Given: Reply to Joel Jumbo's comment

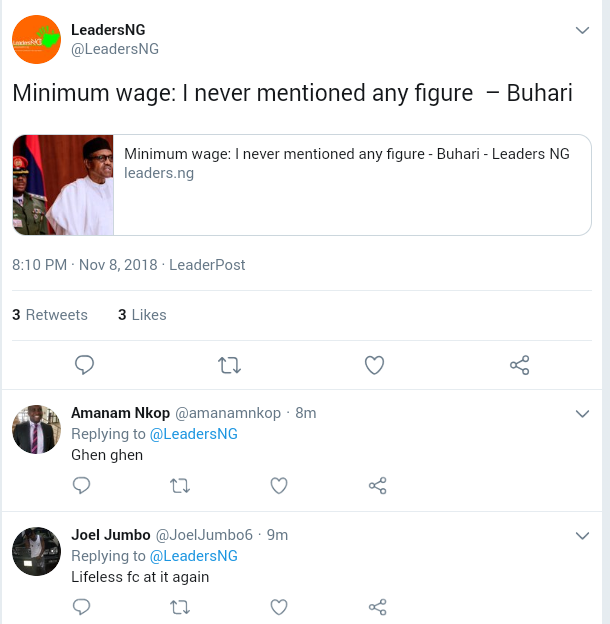Looking at the screenshot, I should tap(82, 607).
